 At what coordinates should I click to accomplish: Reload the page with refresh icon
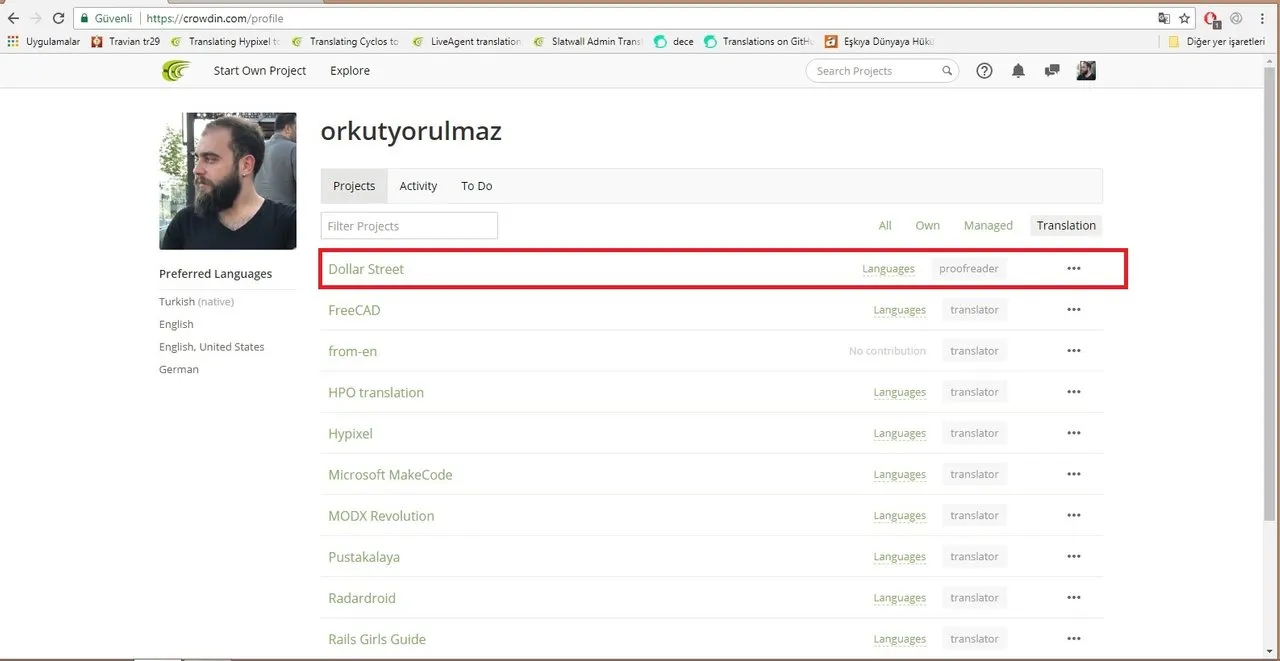click(58, 18)
